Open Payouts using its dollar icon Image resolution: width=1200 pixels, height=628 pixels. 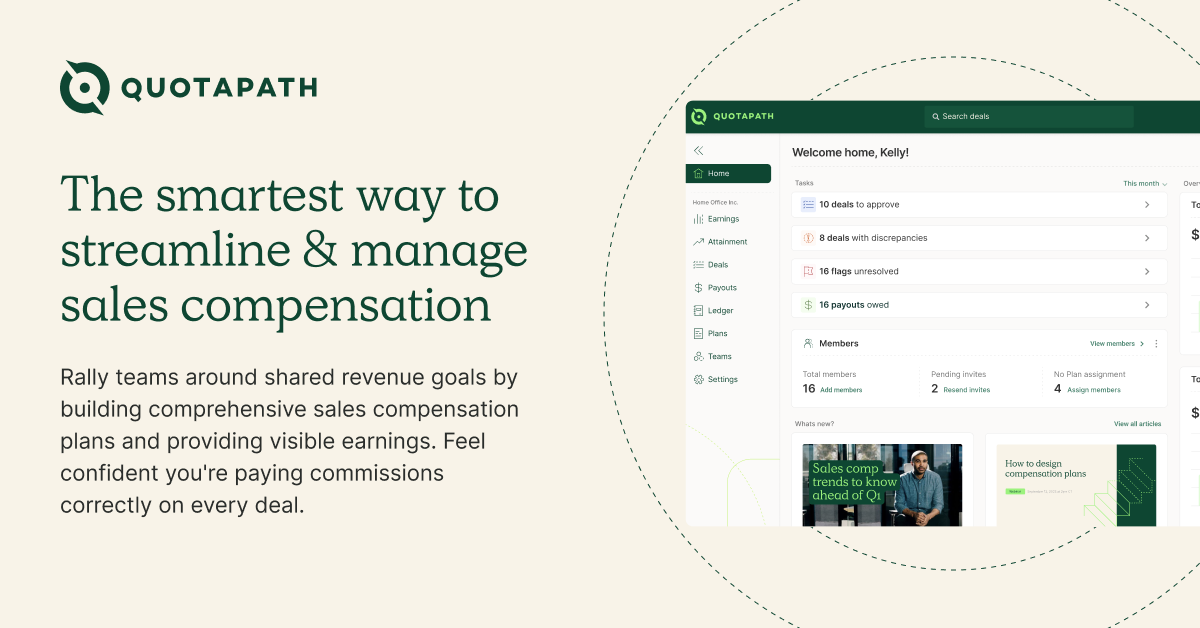pyautogui.click(x=698, y=288)
